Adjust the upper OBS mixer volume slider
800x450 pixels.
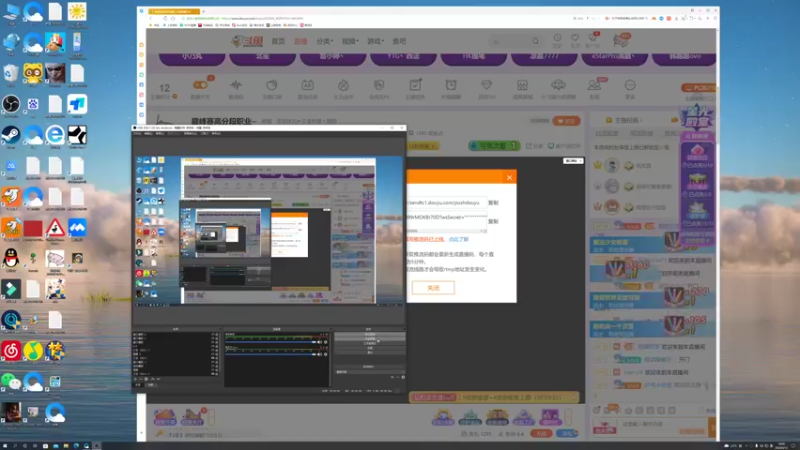271,342
